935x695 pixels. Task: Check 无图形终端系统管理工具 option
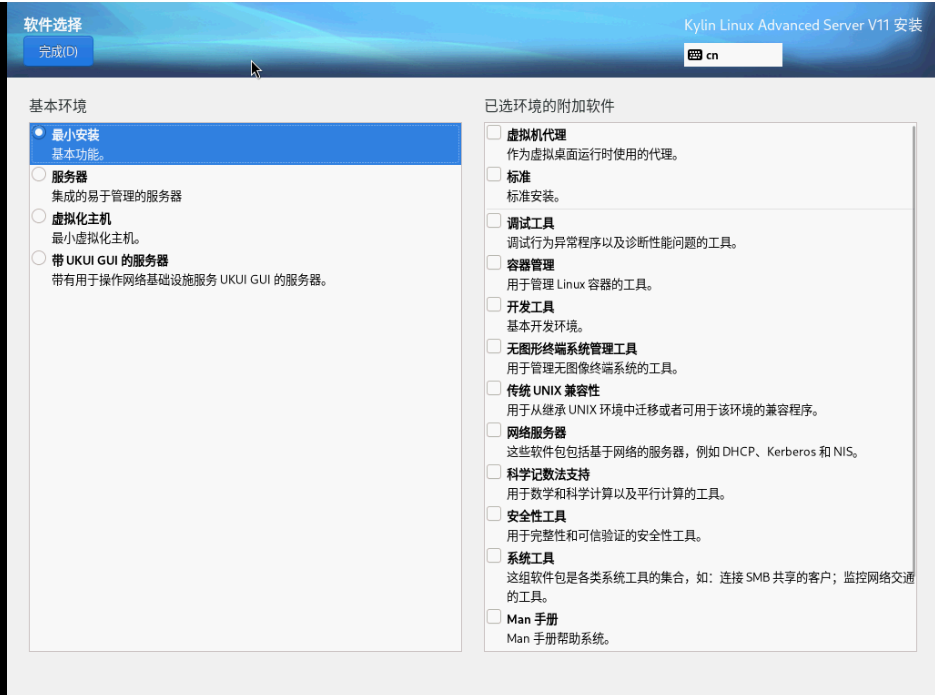[494, 347]
